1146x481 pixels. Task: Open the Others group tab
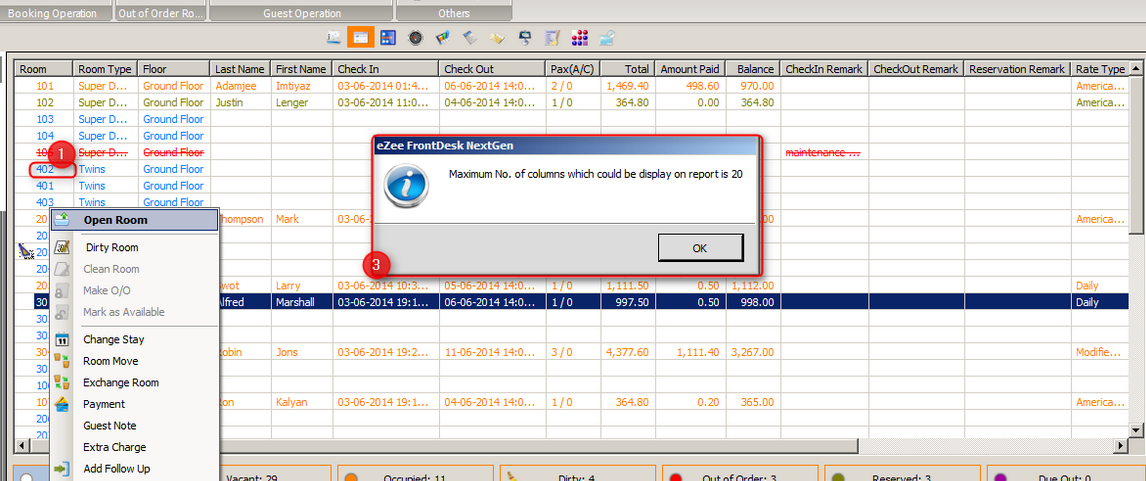coord(454,11)
